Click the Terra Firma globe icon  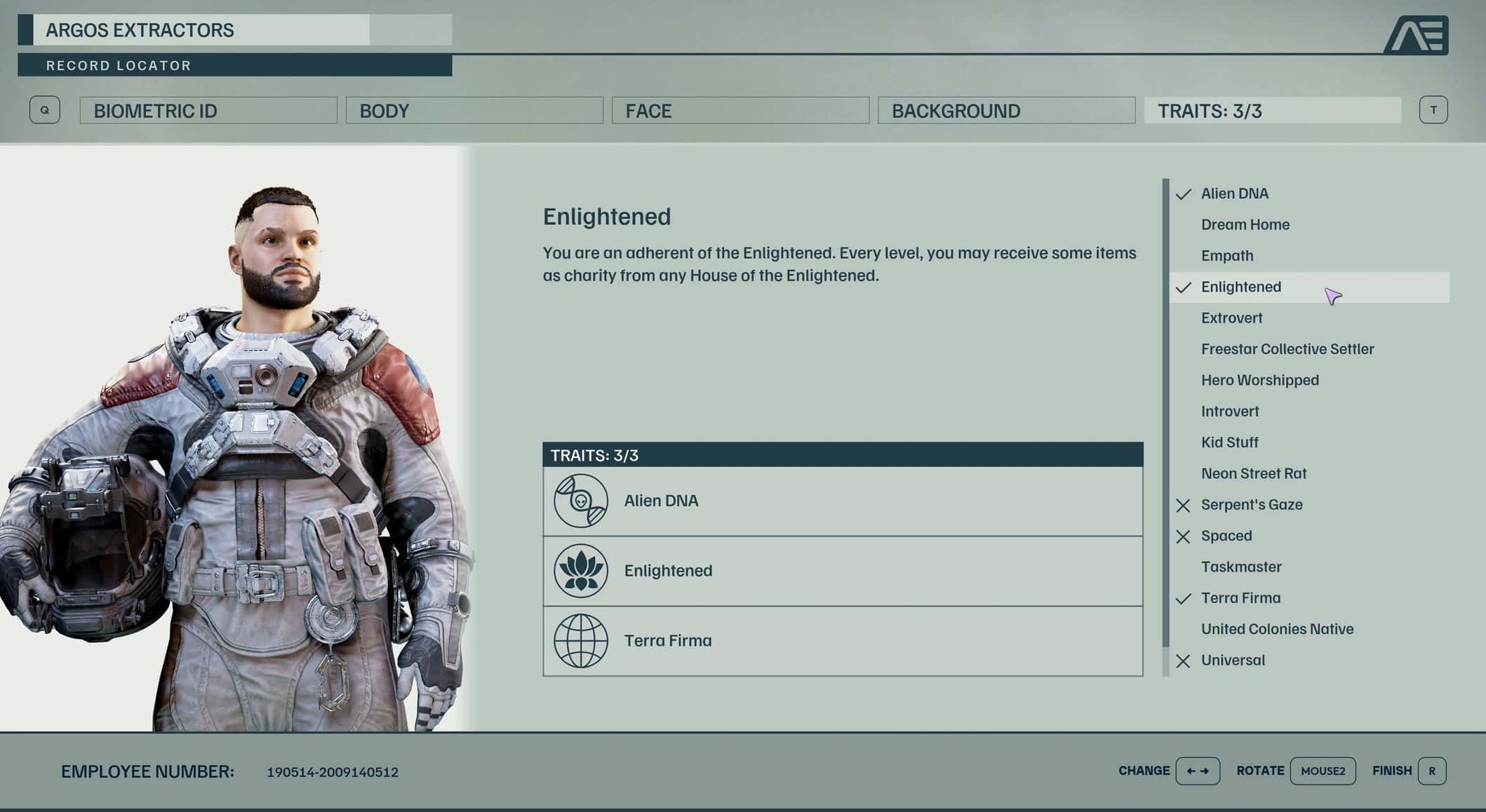tap(580, 640)
